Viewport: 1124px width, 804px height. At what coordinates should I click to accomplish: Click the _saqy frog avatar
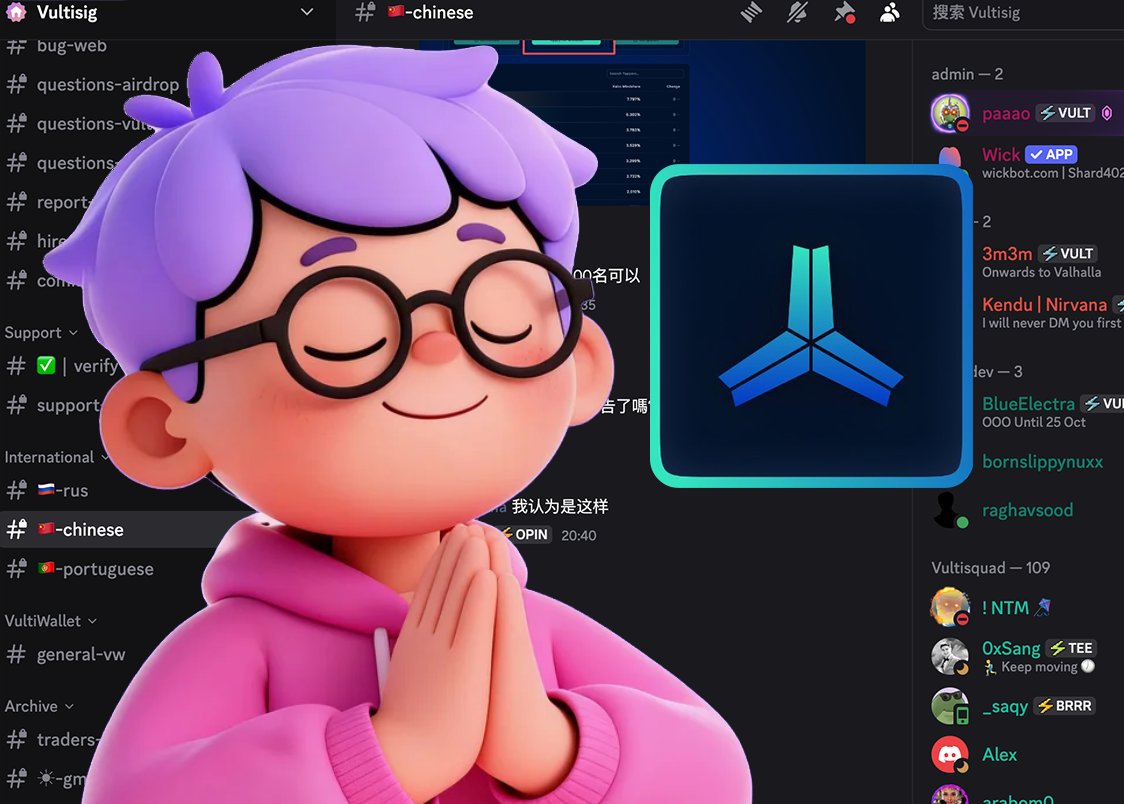pyautogui.click(x=950, y=706)
